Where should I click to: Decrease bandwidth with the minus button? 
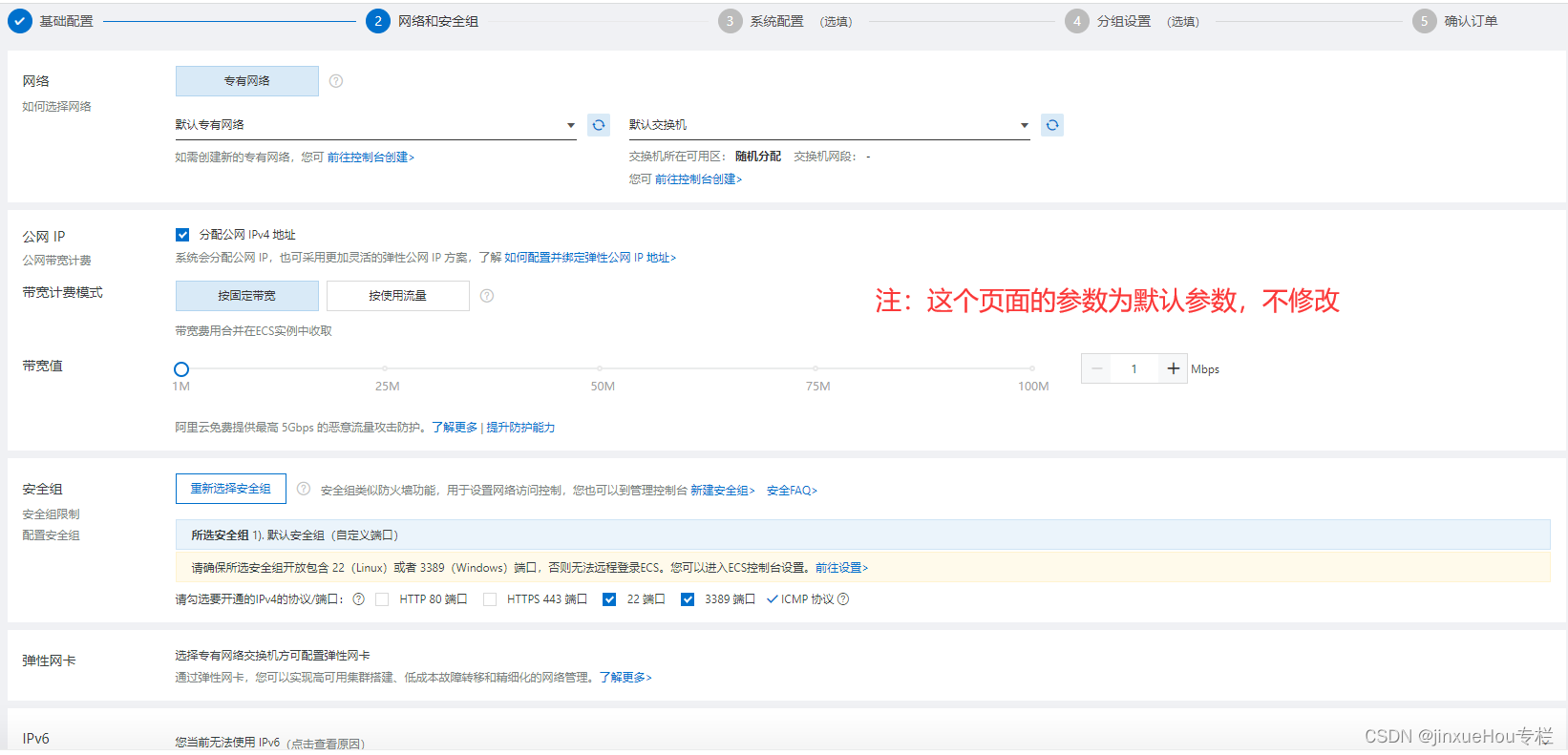(1096, 368)
